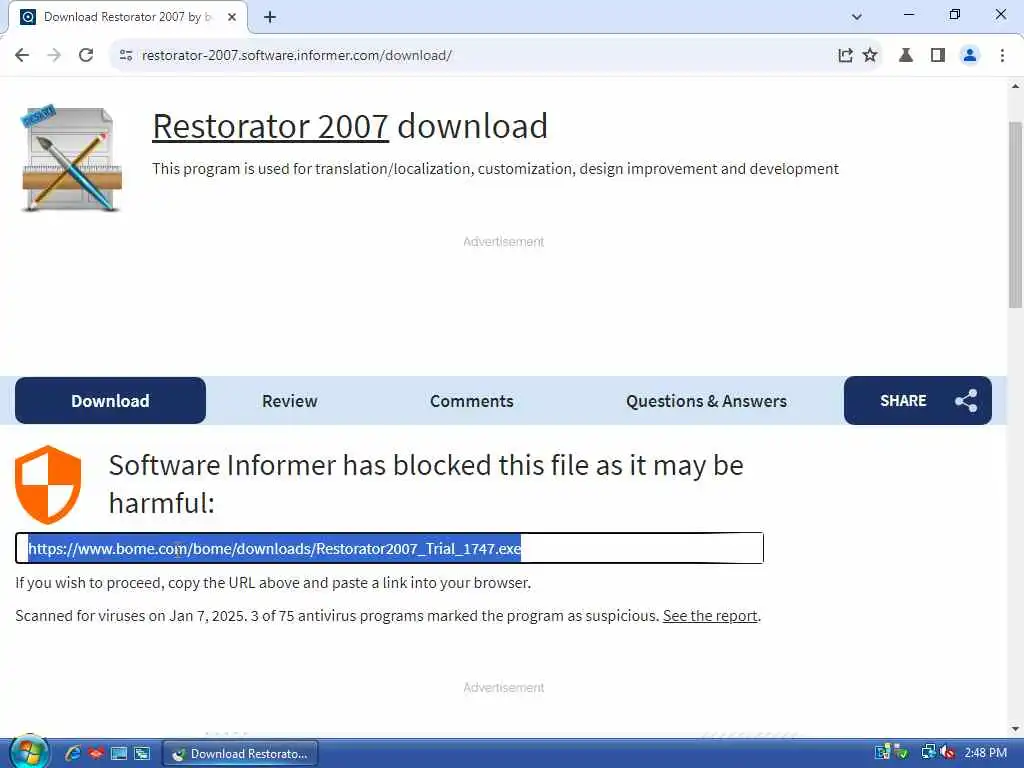
Task: Open the Comments tab
Action: 472,401
